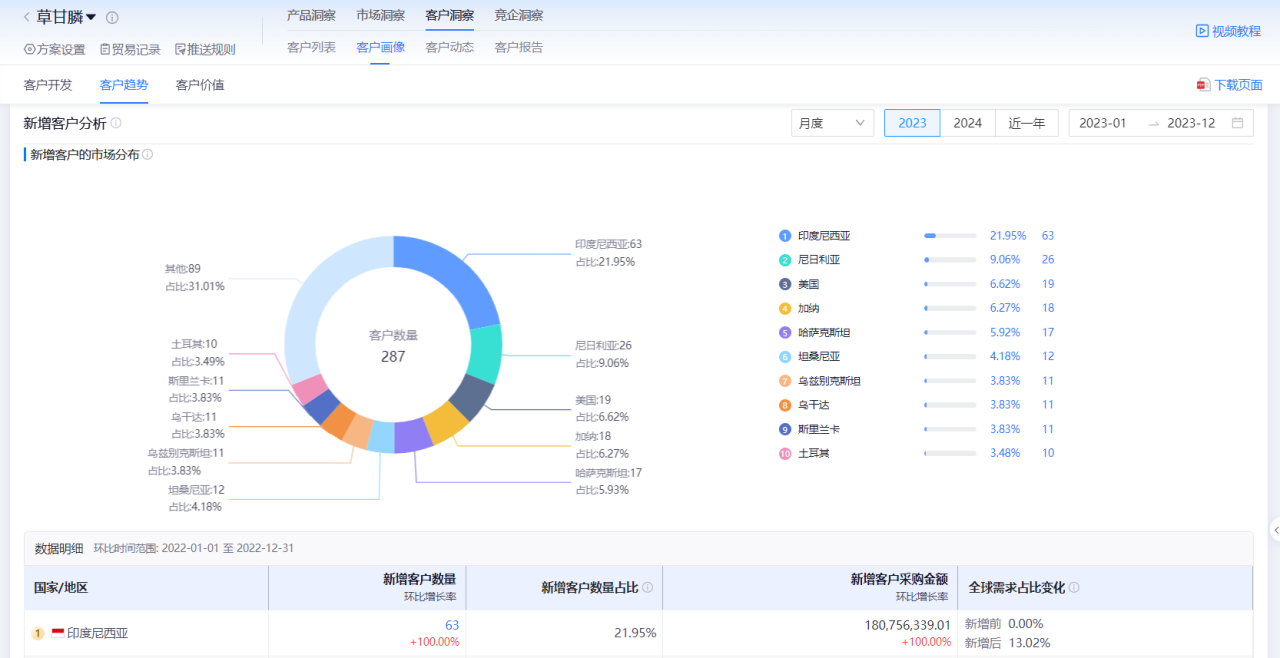The width and height of the screenshot is (1280, 658).
Task: Select 客户趋势 tab
Action: [x=124, y=85]
